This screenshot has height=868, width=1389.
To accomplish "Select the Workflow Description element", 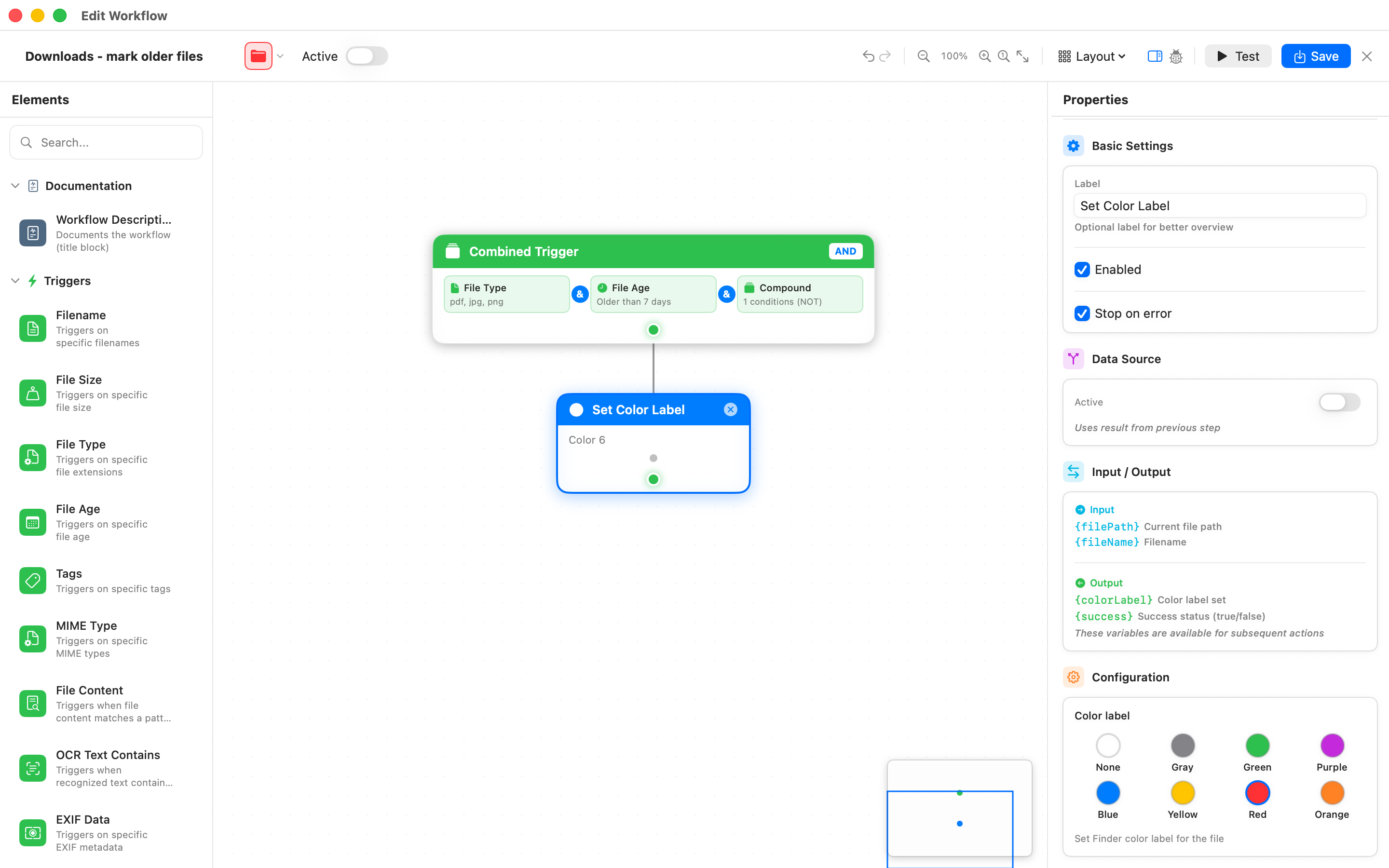I will (x=106, y=233).
